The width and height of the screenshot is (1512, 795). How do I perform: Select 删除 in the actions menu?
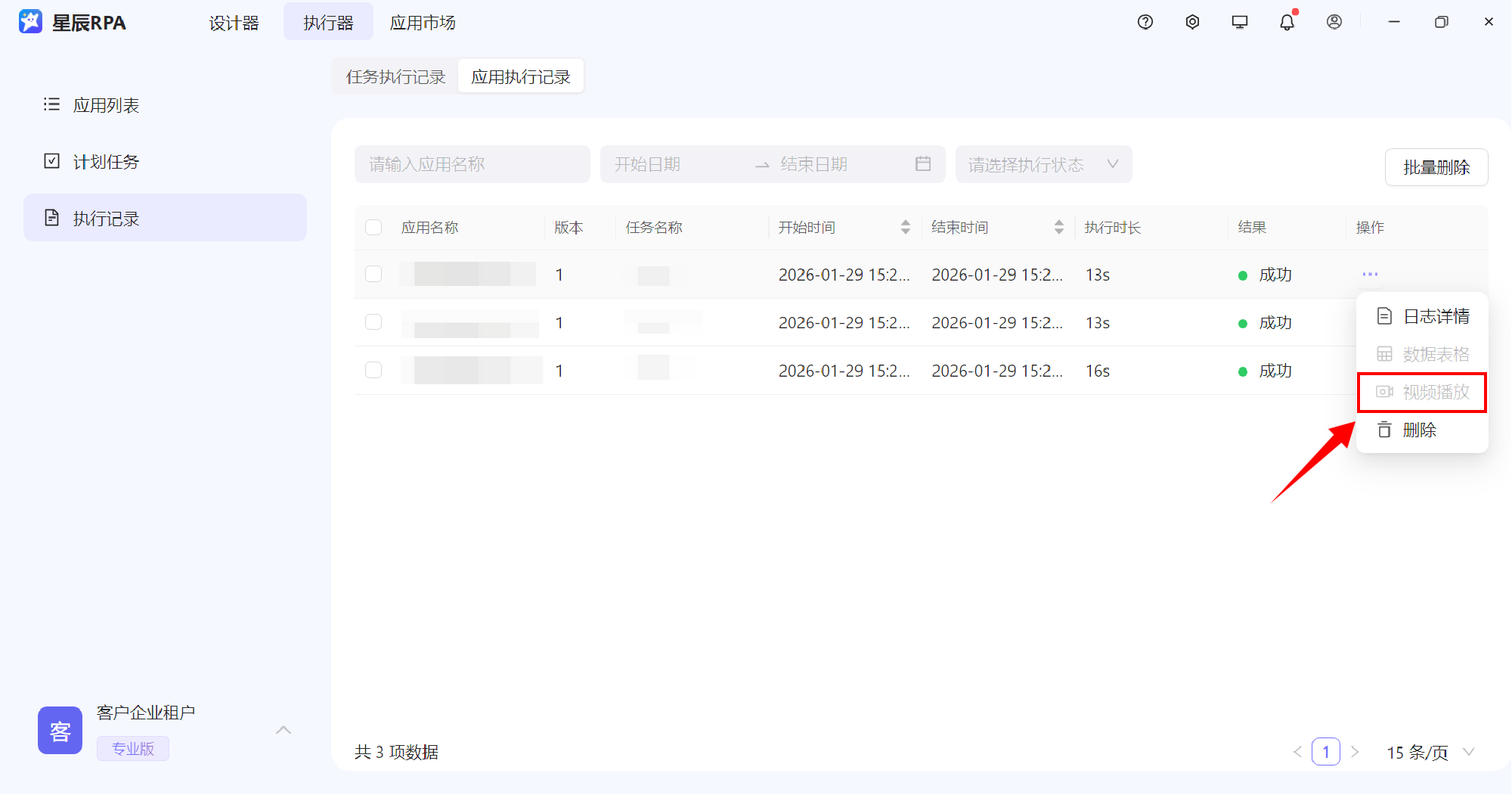pos(1419,430)
